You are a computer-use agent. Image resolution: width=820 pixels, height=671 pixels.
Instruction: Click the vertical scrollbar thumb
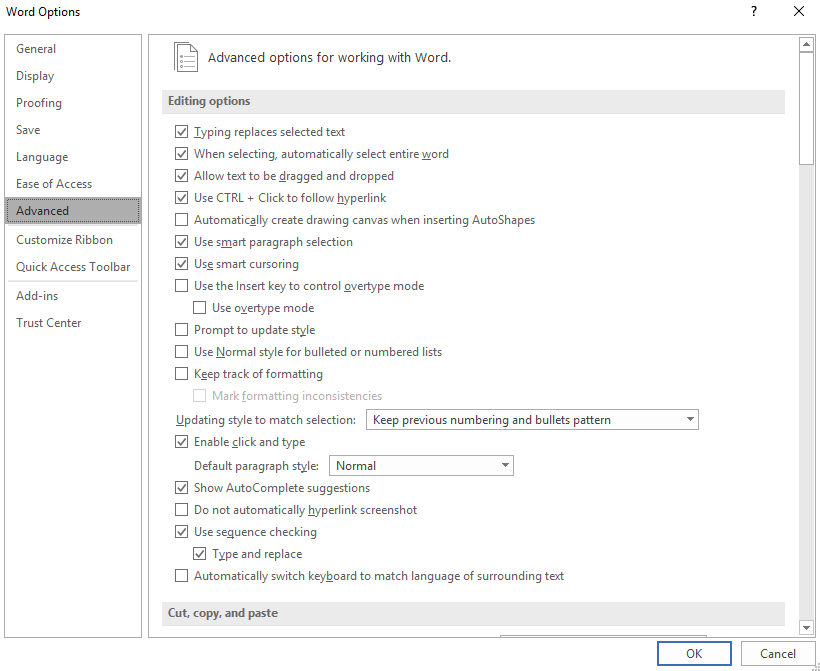(x=806, y=109)
